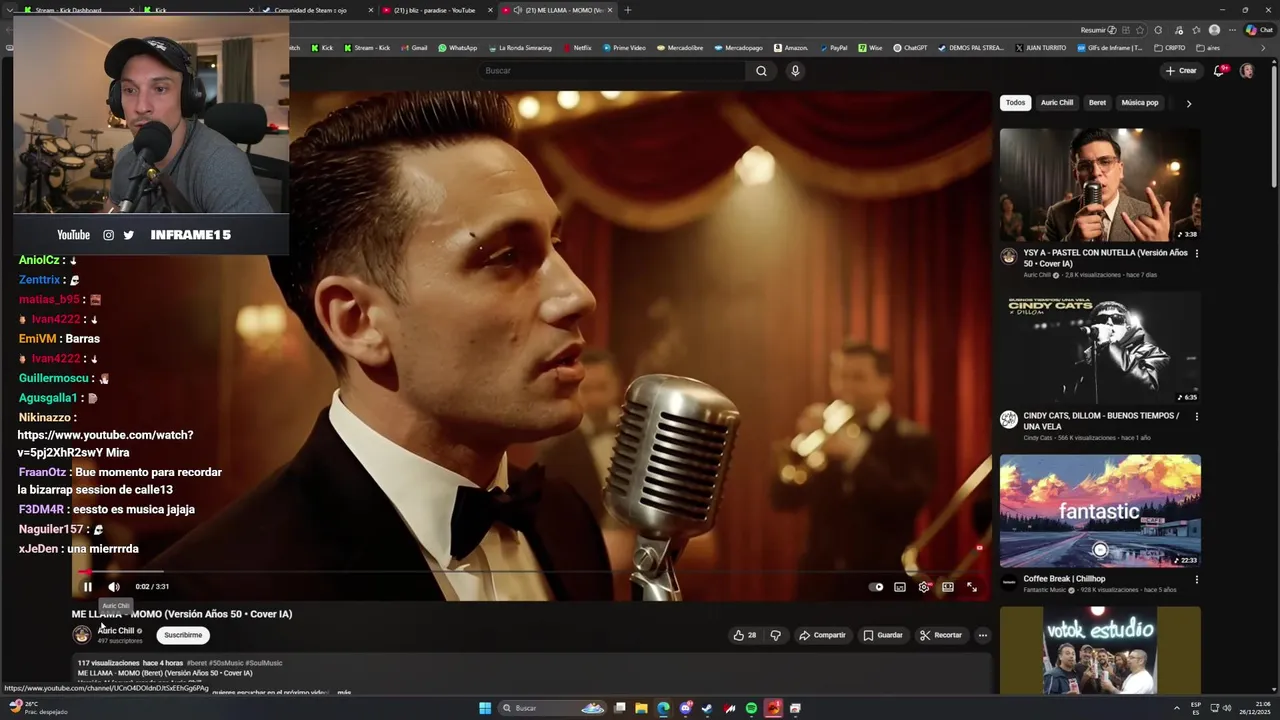Open Steam from the taskbar

(707, 708)
